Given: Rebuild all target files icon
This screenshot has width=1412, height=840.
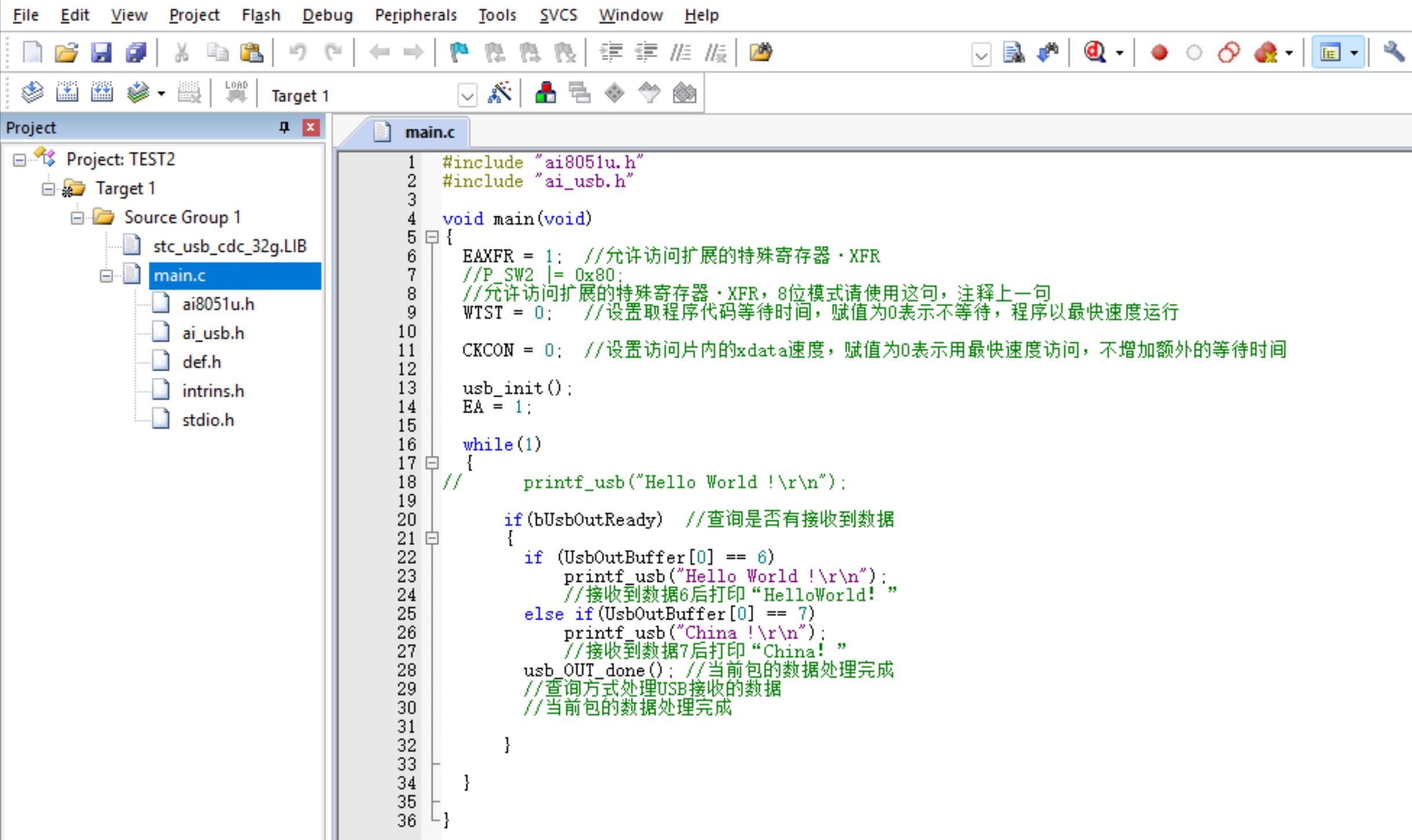Looking at the screenshot, I should pos(102,93).
